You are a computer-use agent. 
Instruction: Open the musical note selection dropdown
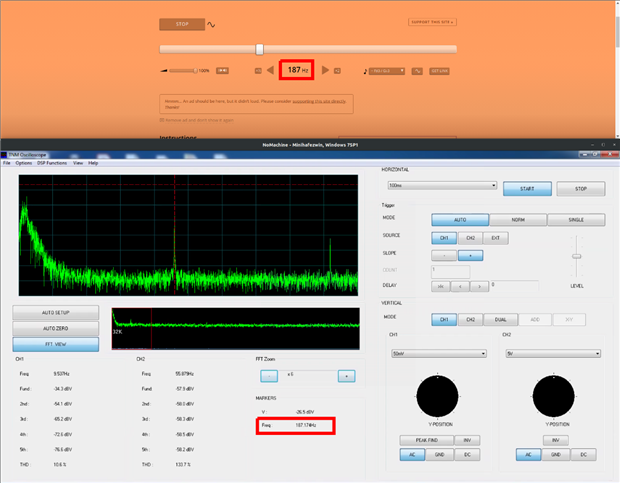[x=385, y=71]
